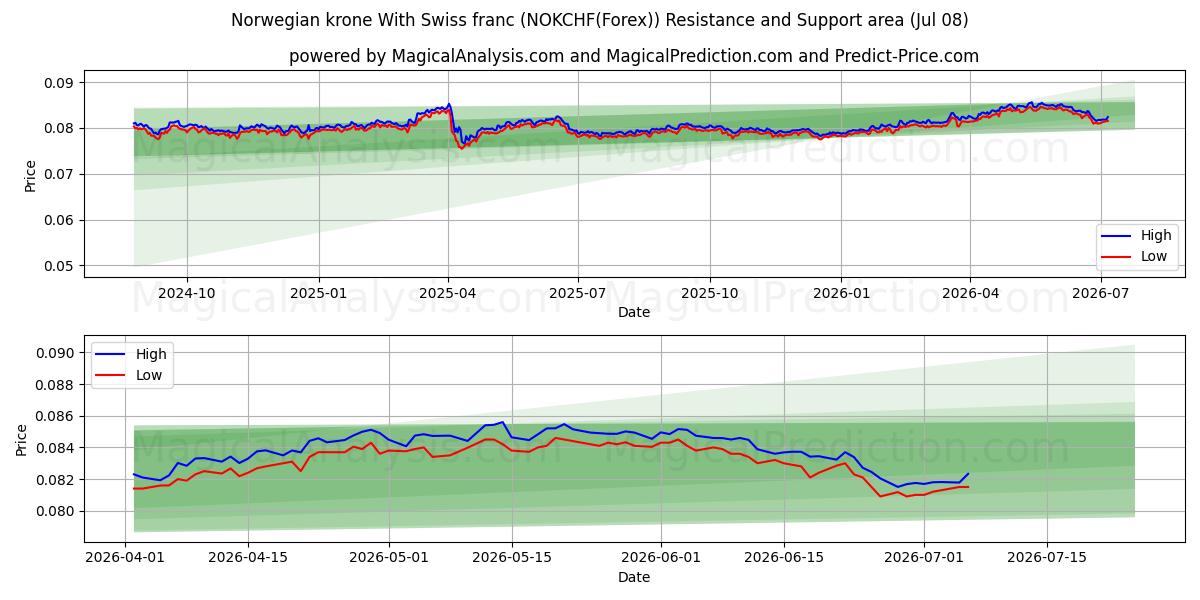Click the 2025-04 date tick label
Image resolution: width=1200 pixels, height=600 pixels.
coord(448,293)
